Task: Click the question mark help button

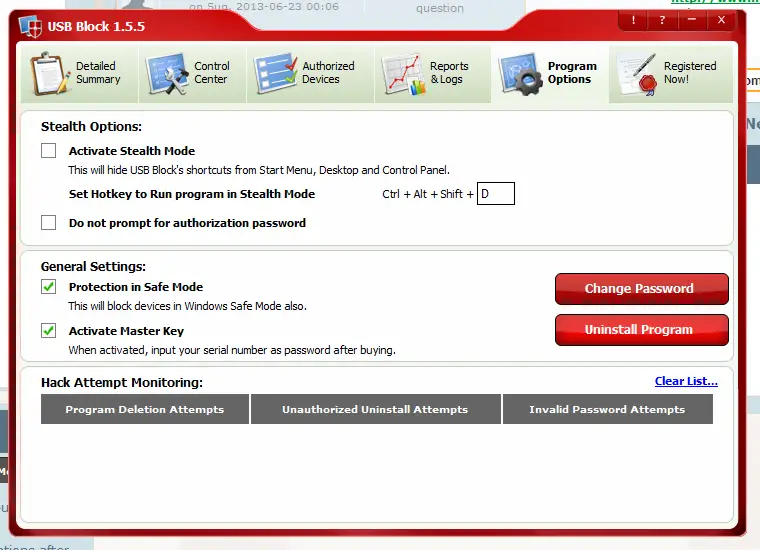Action: [662, 20]
